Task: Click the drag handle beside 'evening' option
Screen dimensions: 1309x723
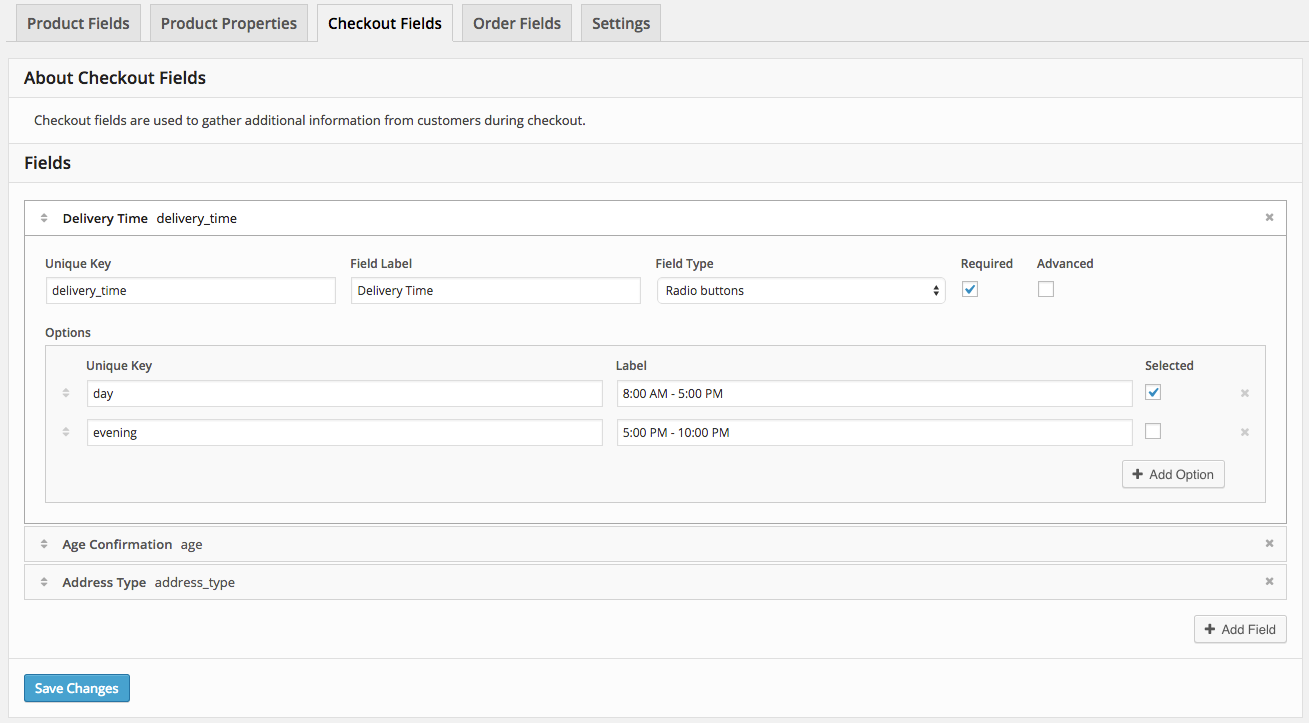Action: pos(66,432)
